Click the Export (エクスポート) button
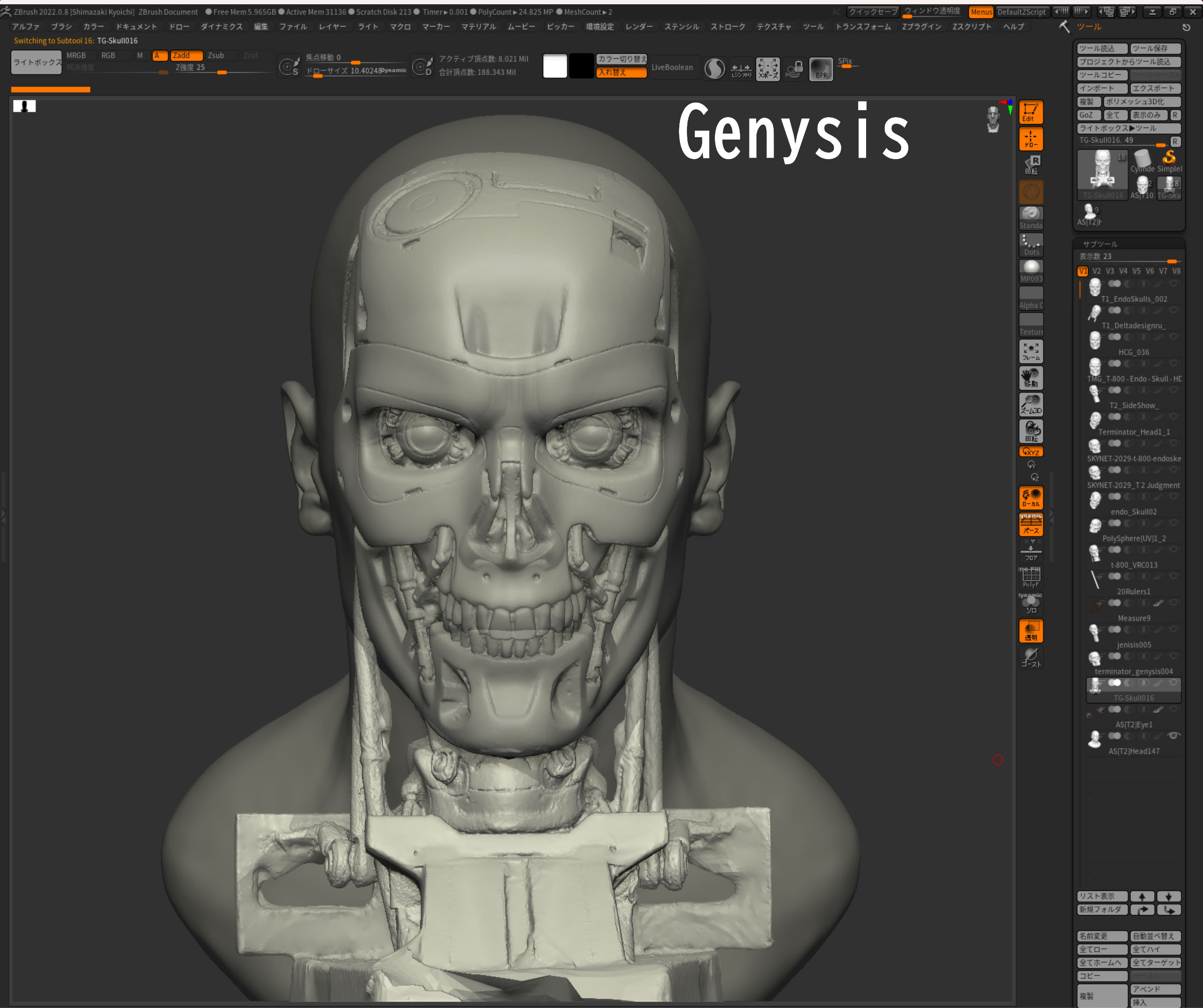This screenshot has width=1203, height=1008. (1155, 88)
